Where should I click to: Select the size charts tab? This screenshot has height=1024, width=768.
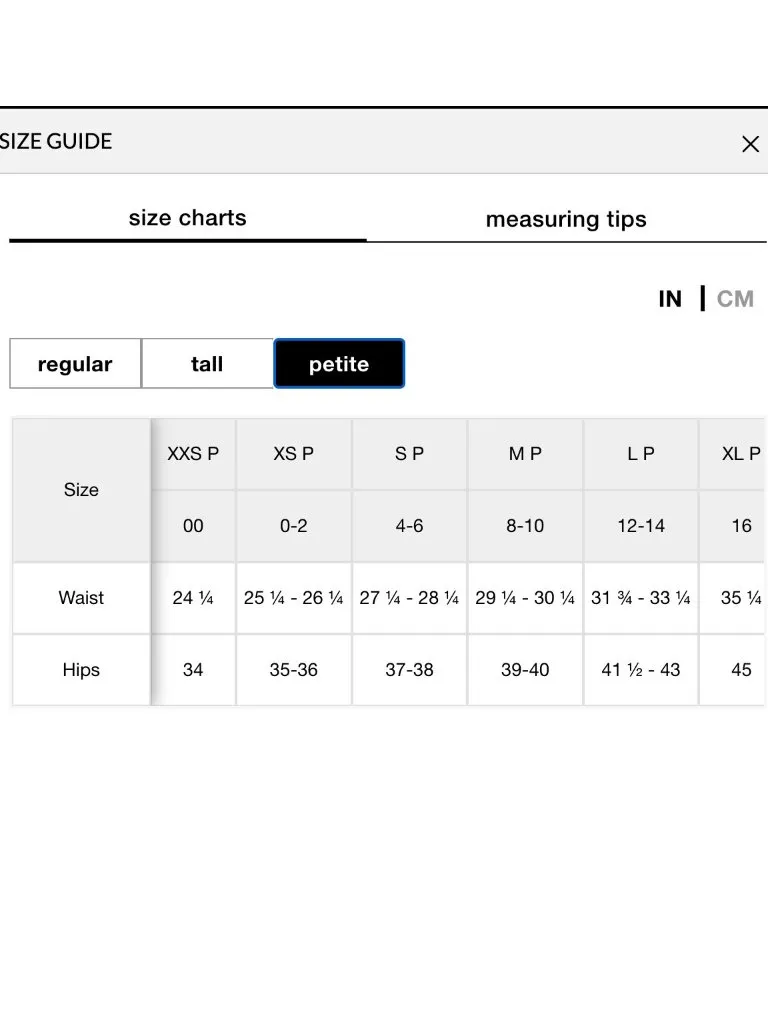[187, 217]
